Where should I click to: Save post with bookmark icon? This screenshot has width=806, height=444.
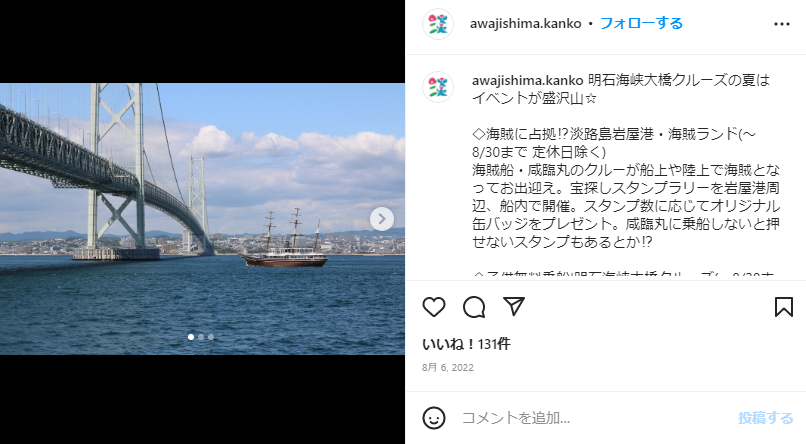[783, 307]
